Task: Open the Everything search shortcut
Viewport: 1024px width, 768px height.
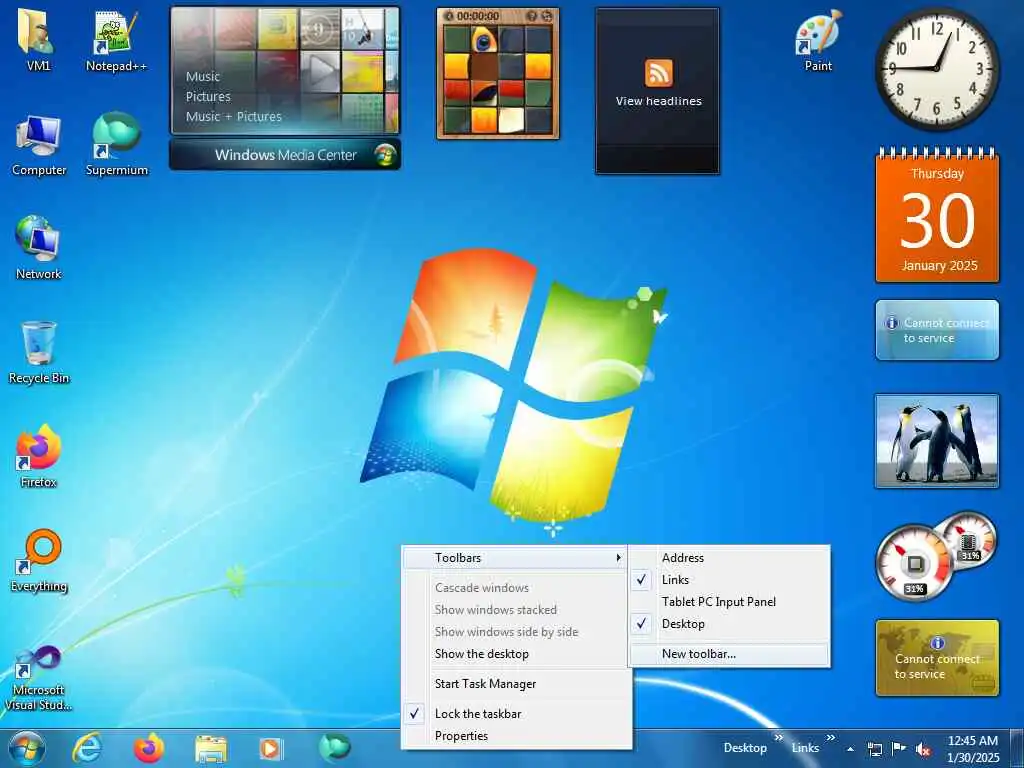Action: pyautogui.click(x=39, y=560)
